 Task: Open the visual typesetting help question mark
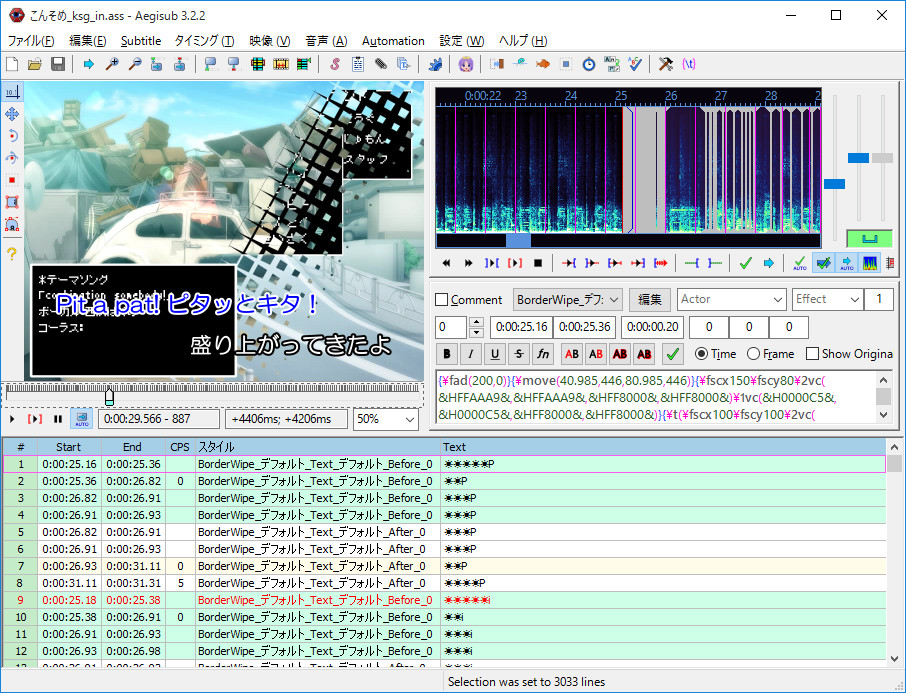tap(12, 253)
